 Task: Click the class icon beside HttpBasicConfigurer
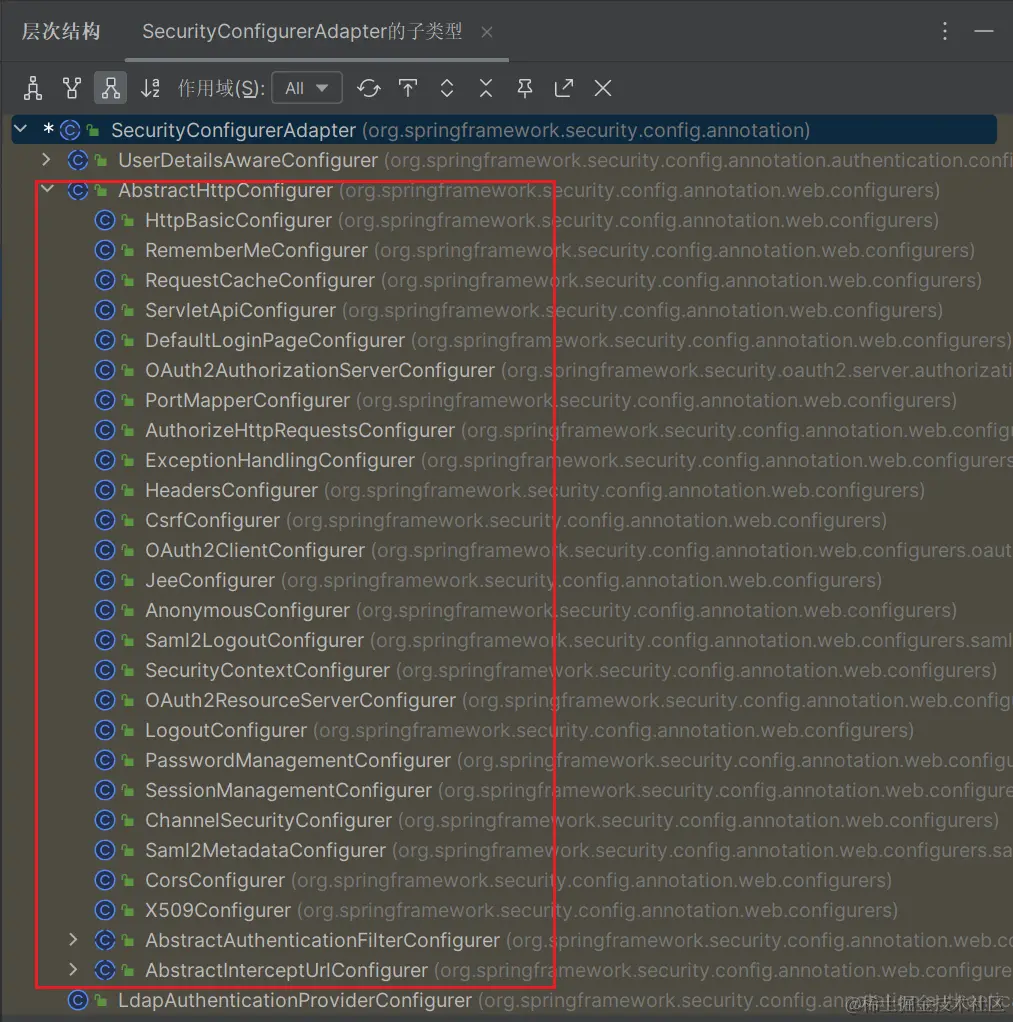pos(104,220)
